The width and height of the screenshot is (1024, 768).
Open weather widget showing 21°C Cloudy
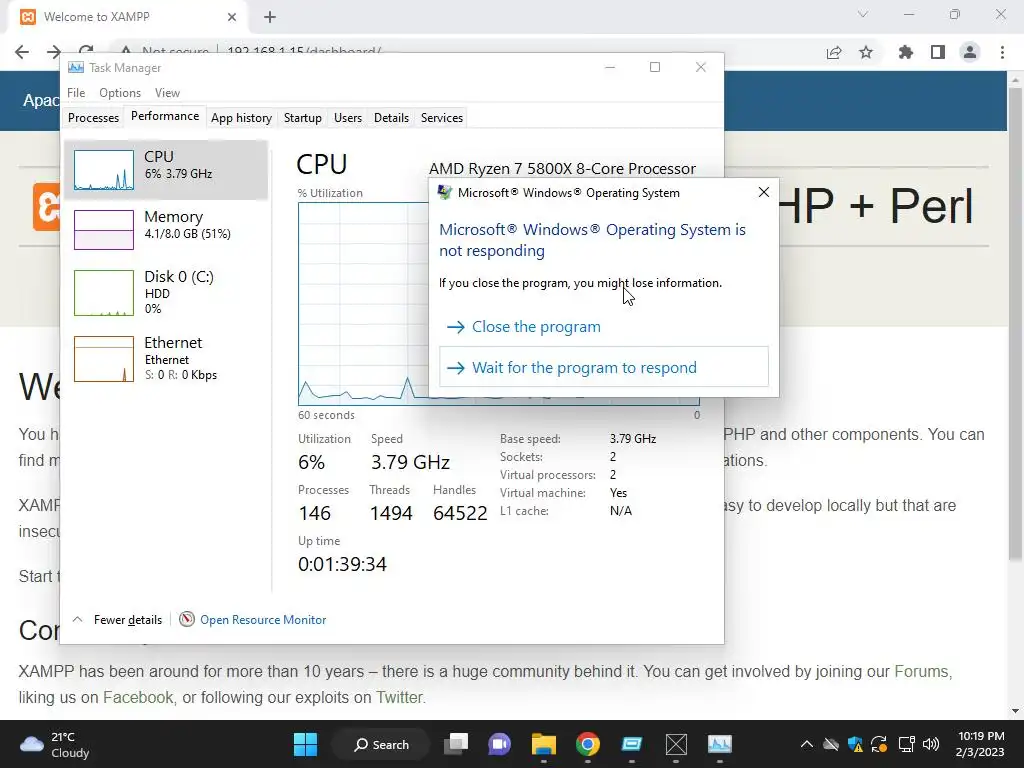point(56,744)
